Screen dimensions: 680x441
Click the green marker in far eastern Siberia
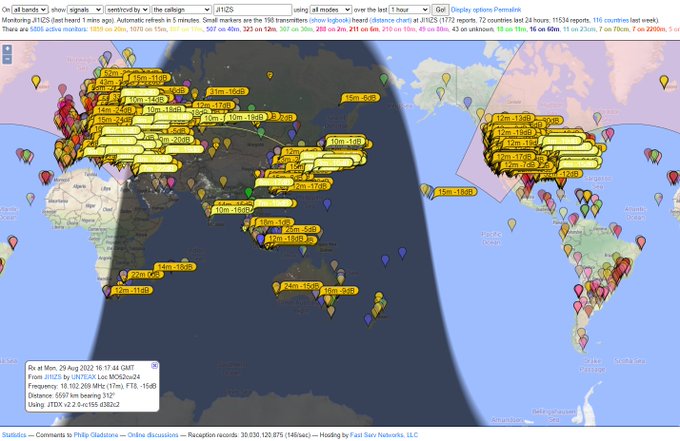(384, 79)
